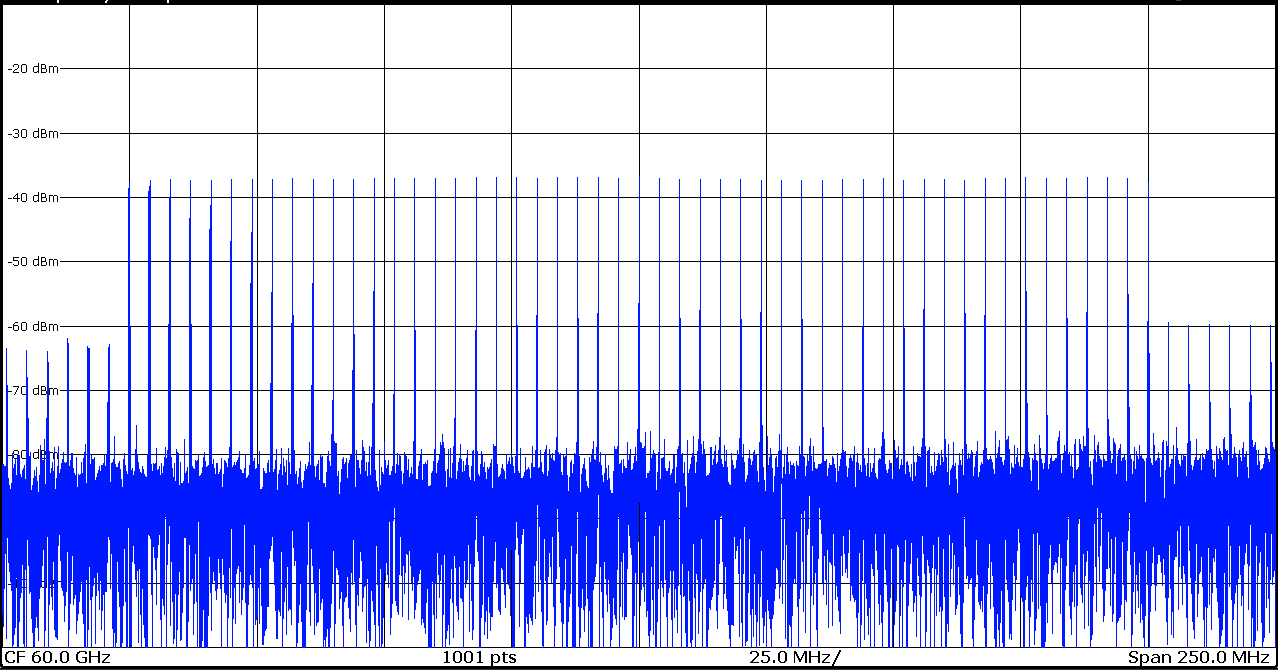The height and width of the screenshot is (670, 1278).
Task: Click the leftmost low spur near -63 dBm
Action: point(7,350)
